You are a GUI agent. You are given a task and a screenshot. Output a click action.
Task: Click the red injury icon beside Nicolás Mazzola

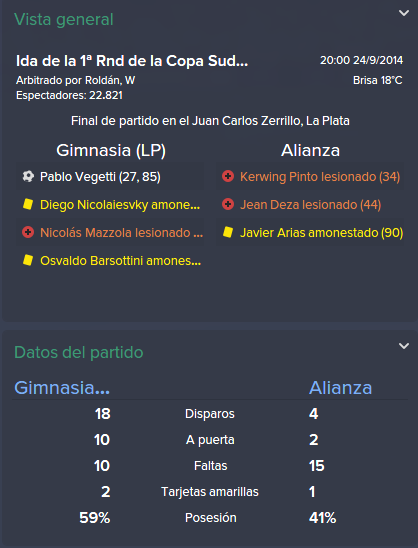[28, 232]
